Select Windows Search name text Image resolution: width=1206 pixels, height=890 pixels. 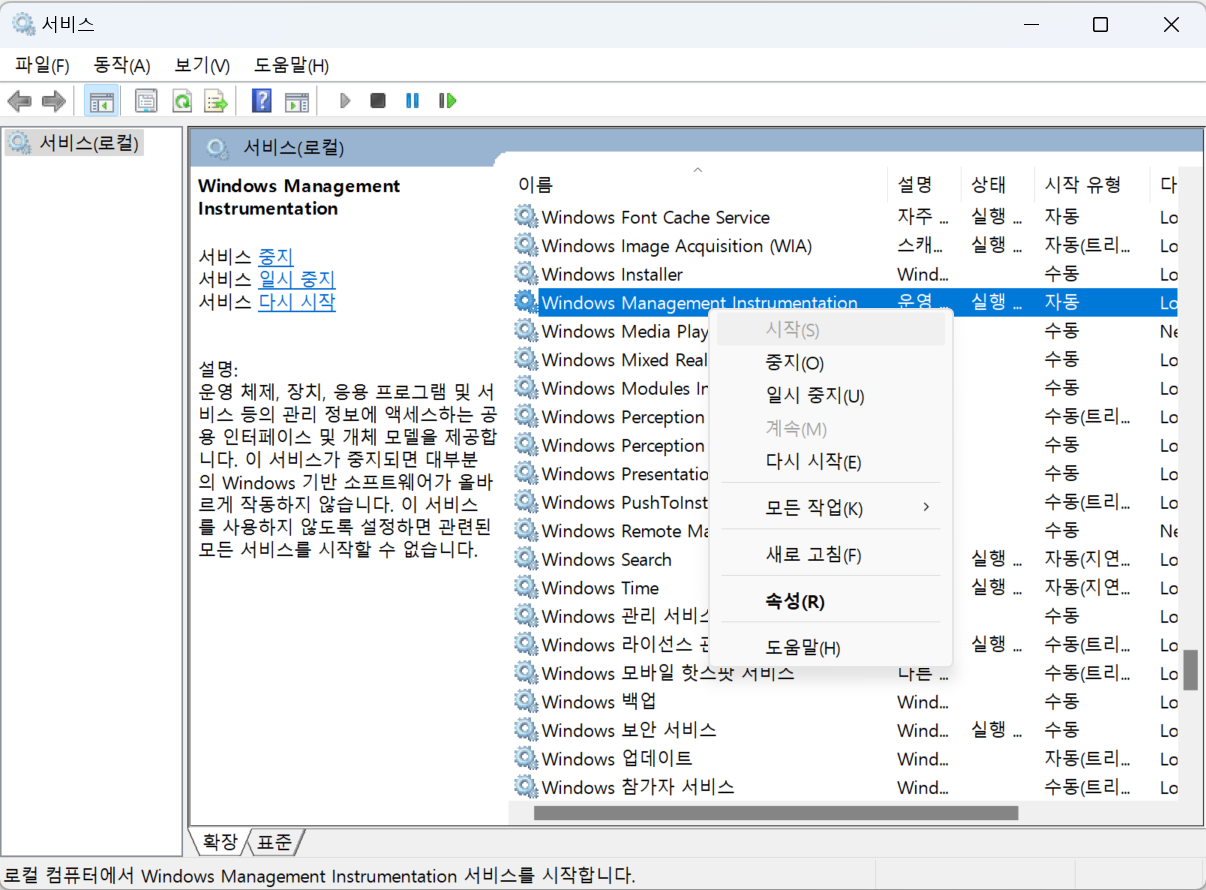pos(607,559)
